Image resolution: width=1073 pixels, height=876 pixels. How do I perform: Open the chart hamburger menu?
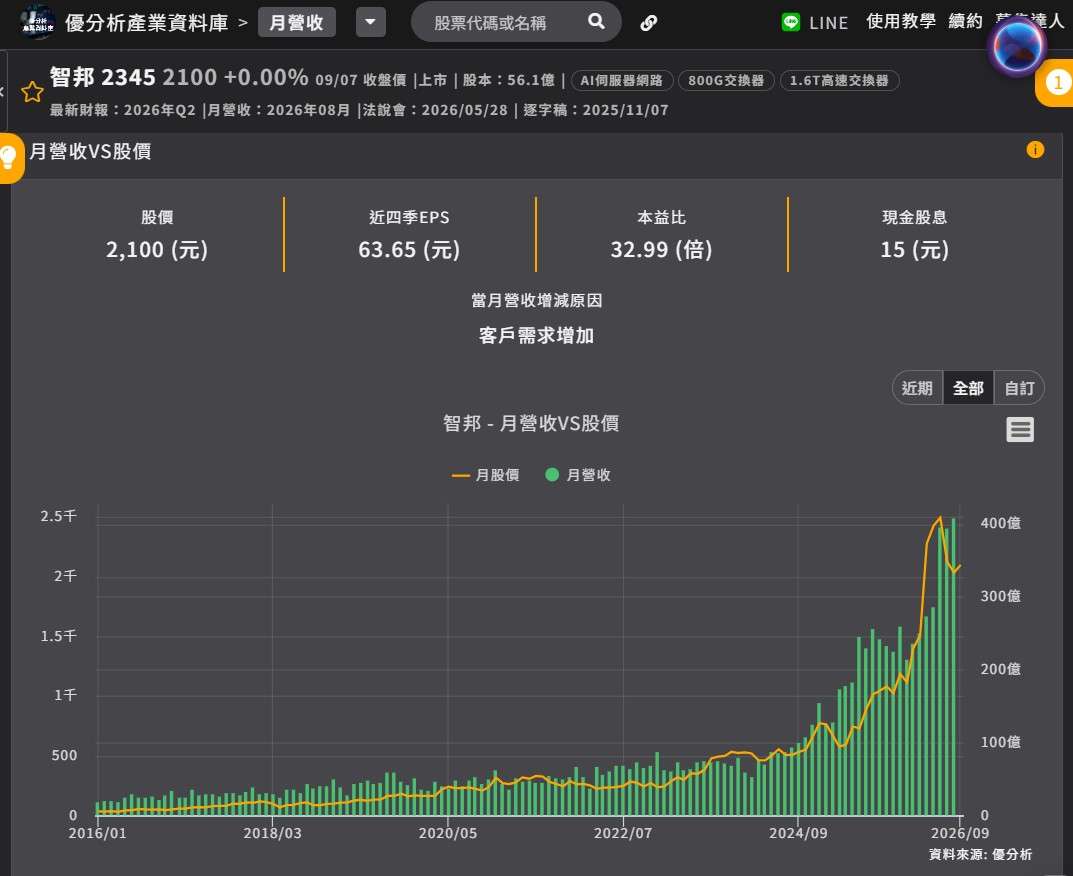coord(1020,429)
